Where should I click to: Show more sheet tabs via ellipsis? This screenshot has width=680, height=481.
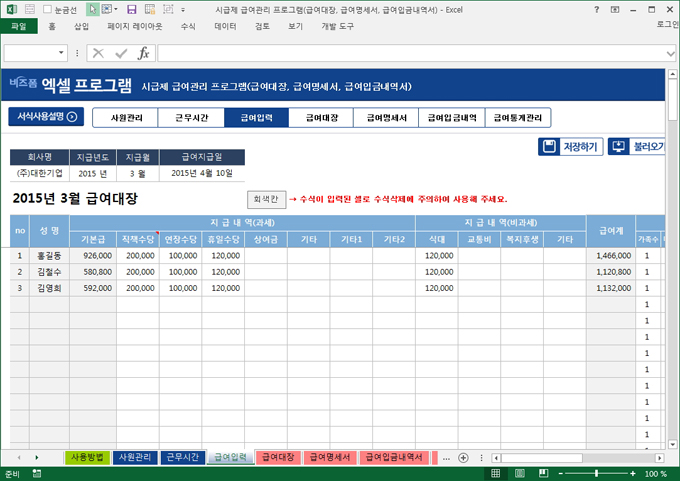click(x=446, y=458)
